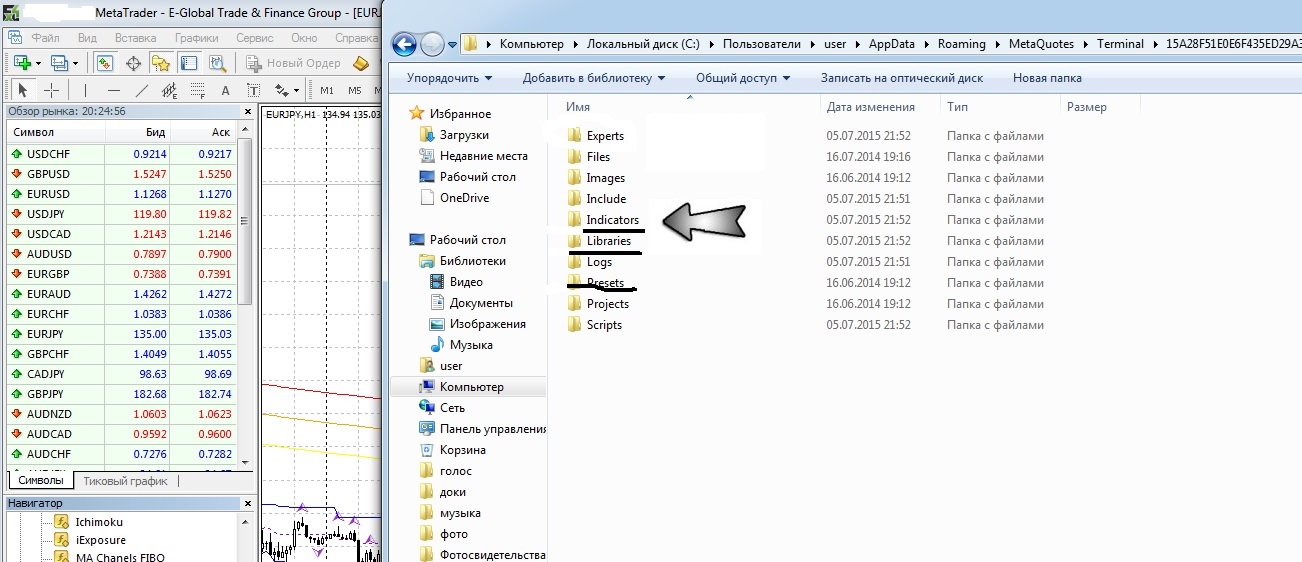Image resolution: width=1302 pixels, height=562 pixels.
Task: Click the New Chart icon in MetaTrader toolbar
Action: tap(21, 63)
